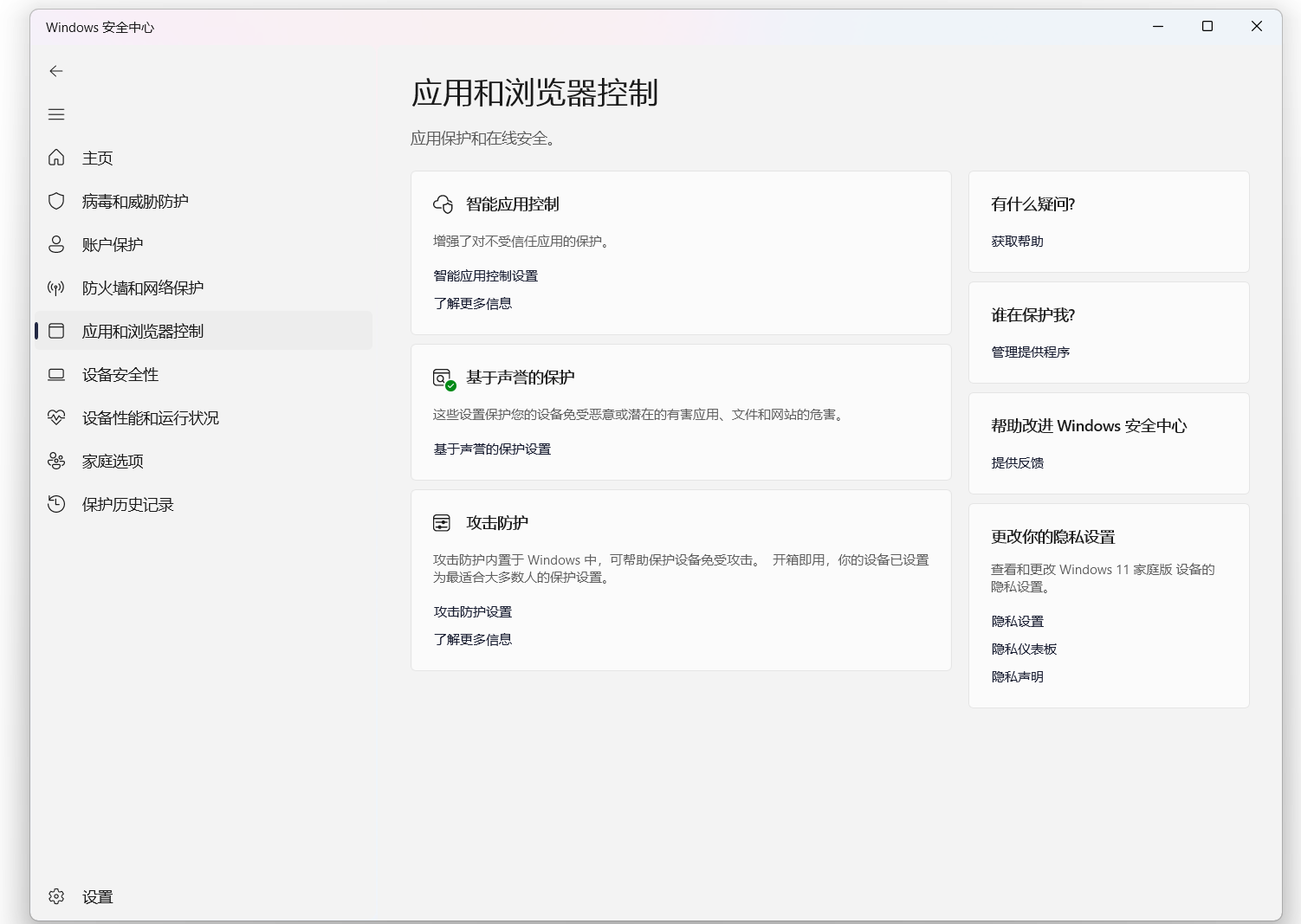This screenshot has width=1301, height=924.
Task: Select 设备安全性 navigation item
Action: 204,374
